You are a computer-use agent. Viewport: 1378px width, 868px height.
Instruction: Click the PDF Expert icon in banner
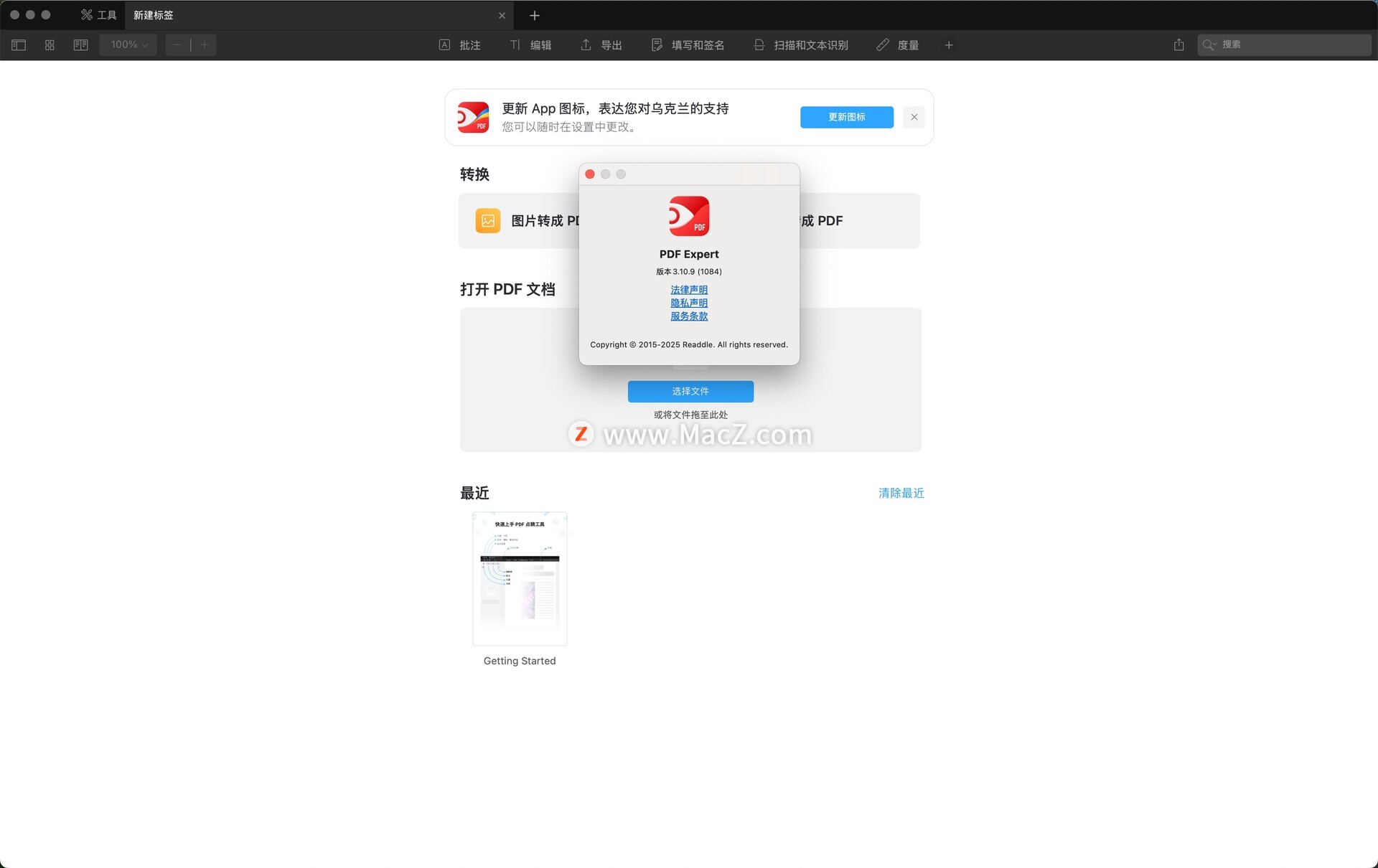473,117
